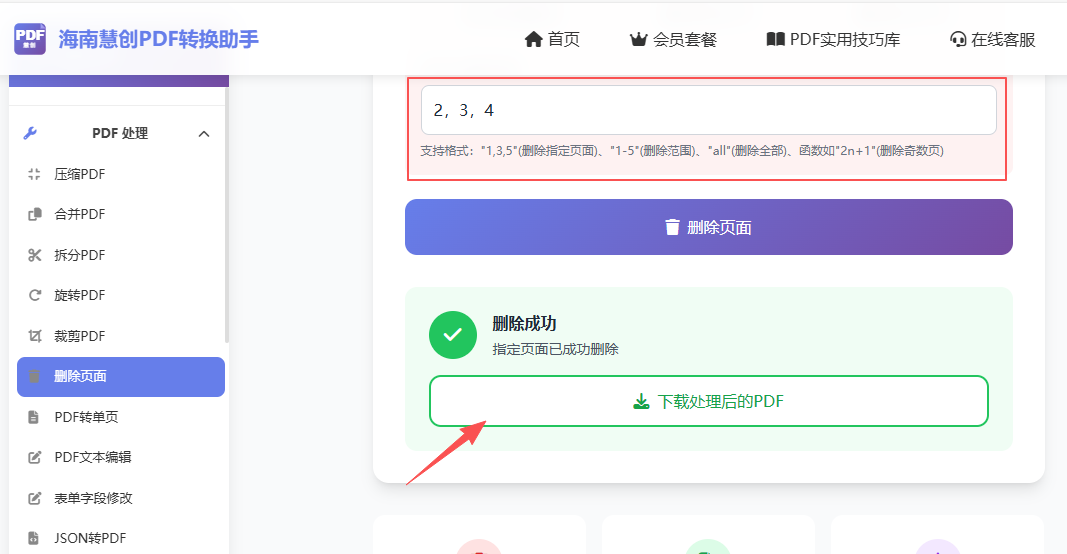The height and width of the screenshot is (554, 1067).
Task: Click the crop icon beside 裁剪PDF
Action: [x=34, y=336]
